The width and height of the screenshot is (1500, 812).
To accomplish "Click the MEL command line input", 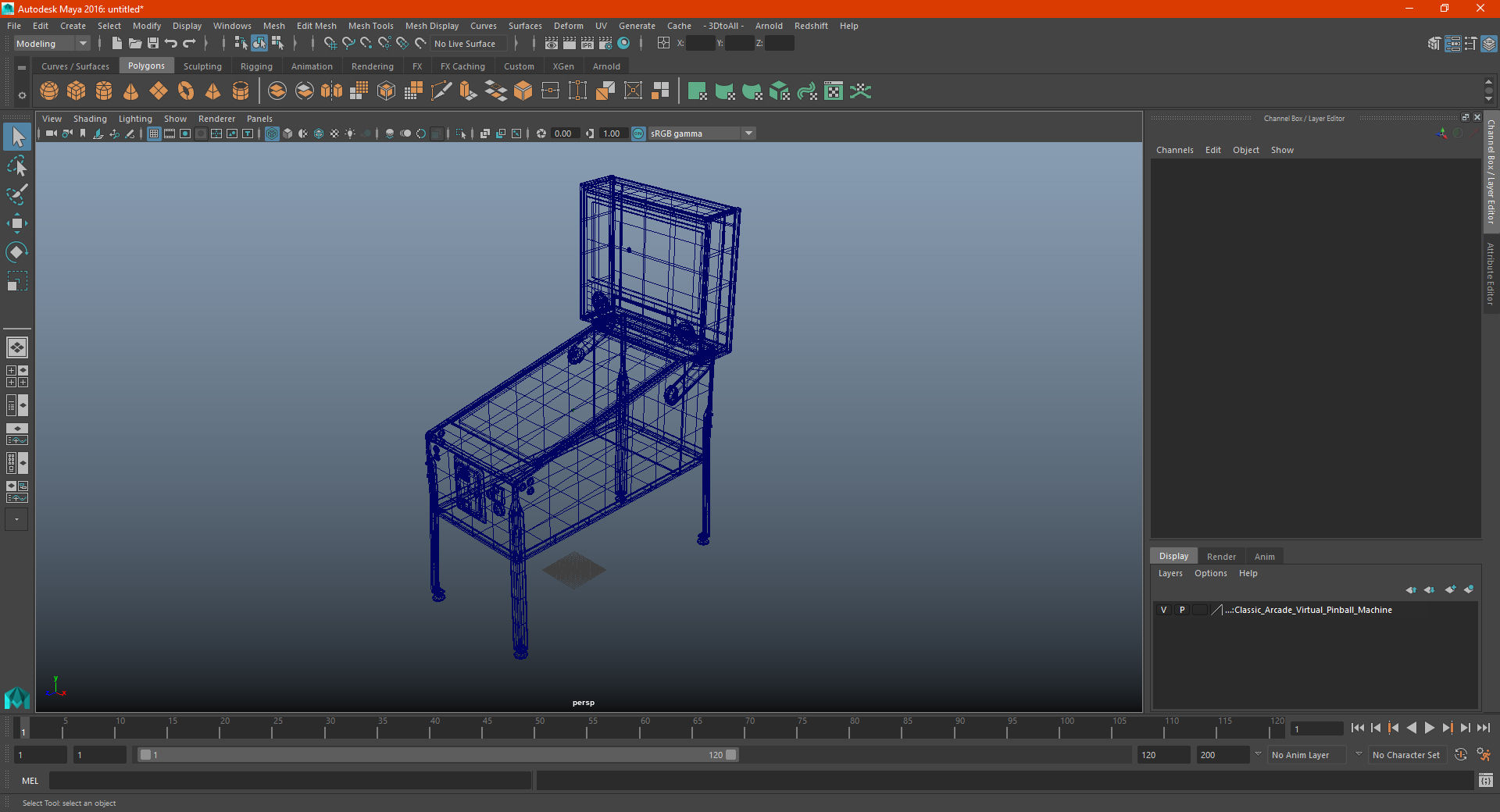I will point(291,781).
